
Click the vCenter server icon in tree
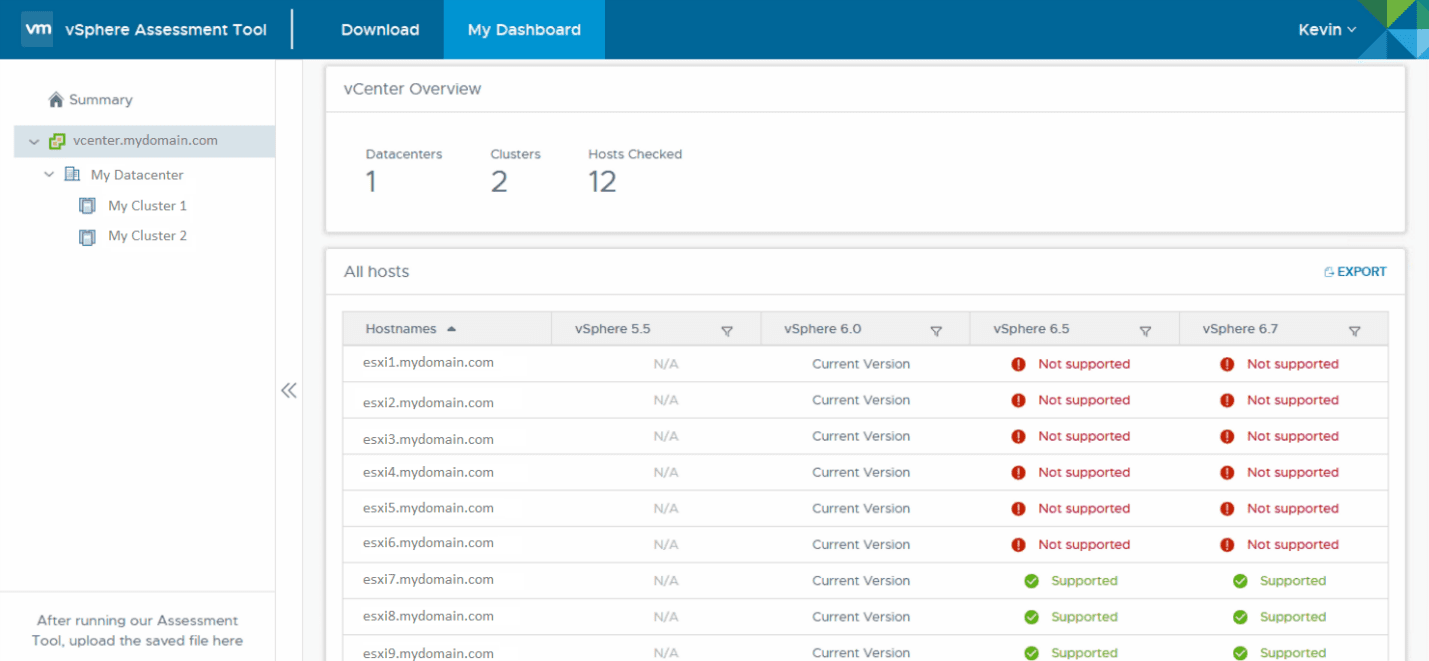pos(58,141)
